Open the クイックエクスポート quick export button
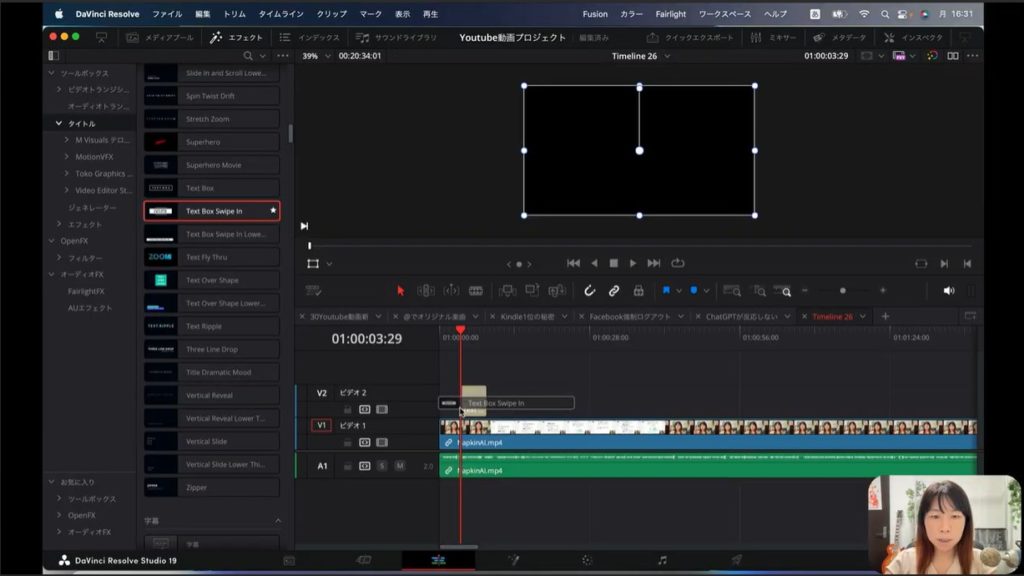Screen dimensions: 1024x576 coord(690,37)
